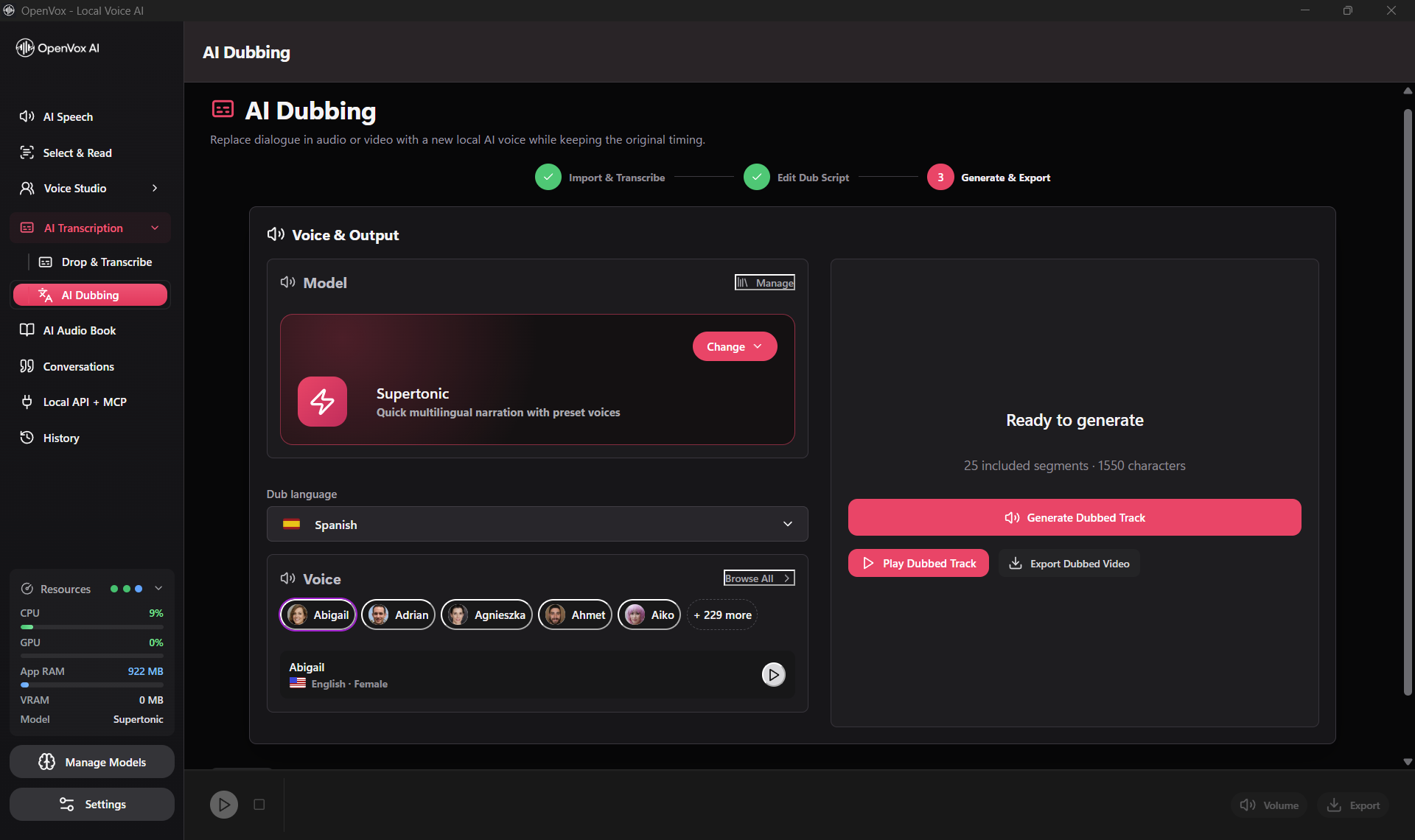Click the Voice & Output speaker icon
Viewport: 1415px width, 840px height.
pos(276,234)
